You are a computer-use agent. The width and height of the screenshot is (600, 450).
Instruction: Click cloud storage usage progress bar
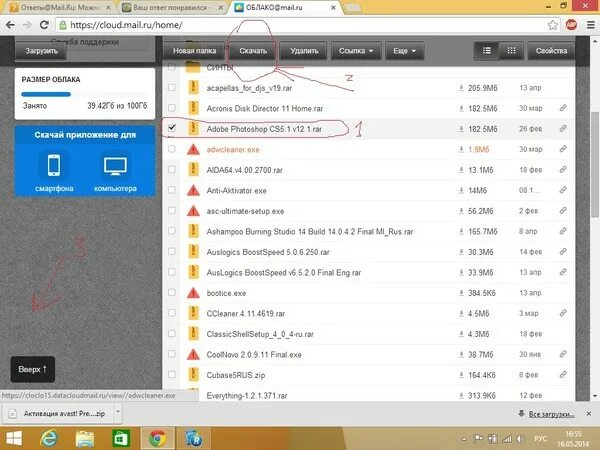[x=84, y=94]
